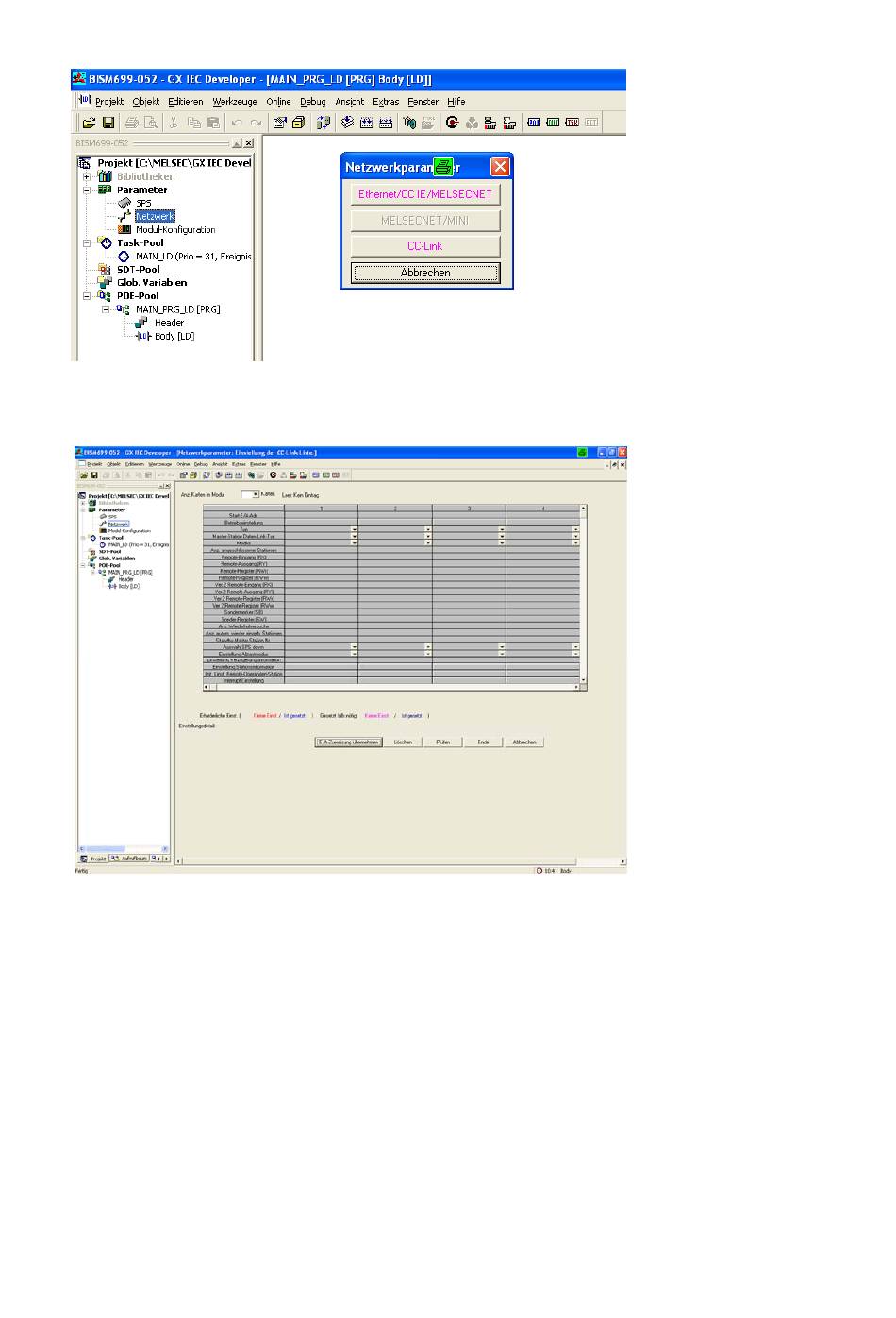The height and width of the screenshot is (1318, 896).
Task: Click the red C icon in MAIN_PRG_LD window toolbar
Action: 452,123
